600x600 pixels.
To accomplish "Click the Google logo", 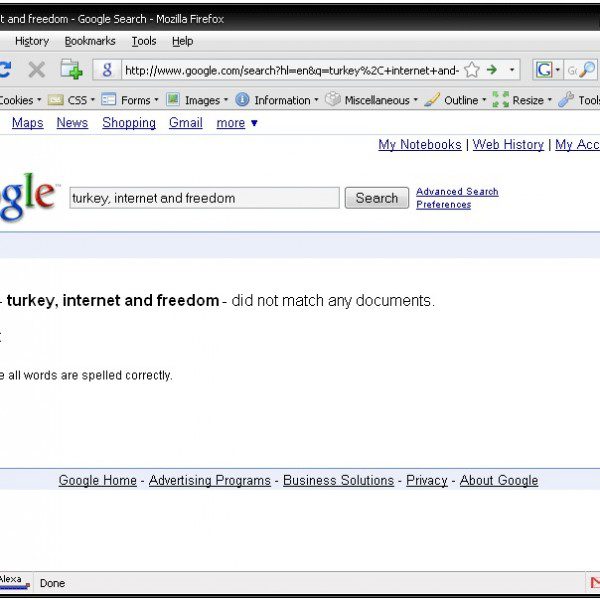I will (28, 197).
